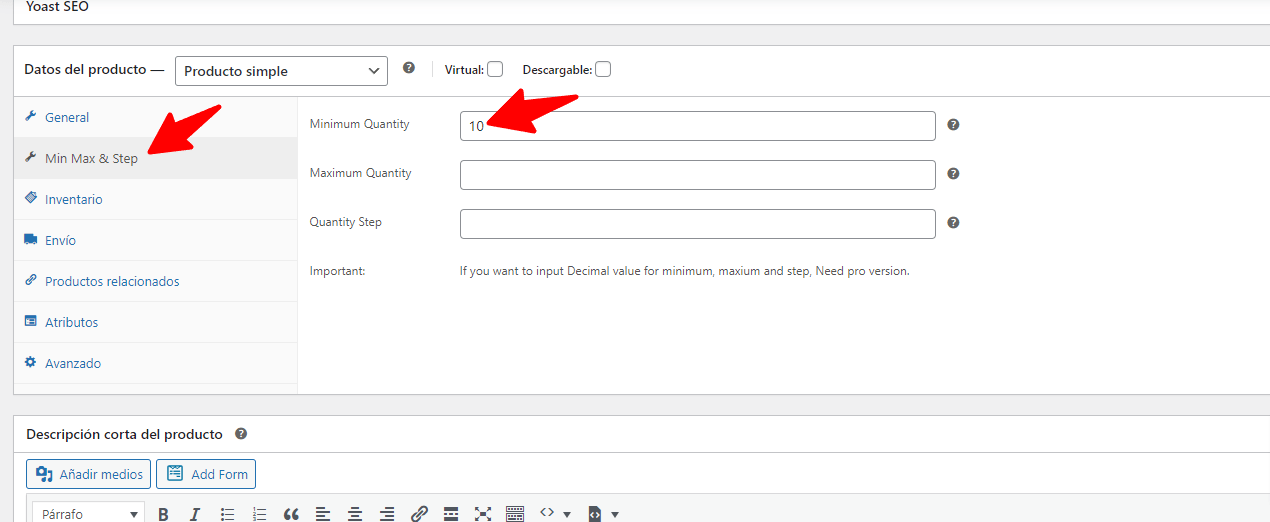Open the Avanzado tab
The height and width of the screenshot is (522, 1270).
156,363
